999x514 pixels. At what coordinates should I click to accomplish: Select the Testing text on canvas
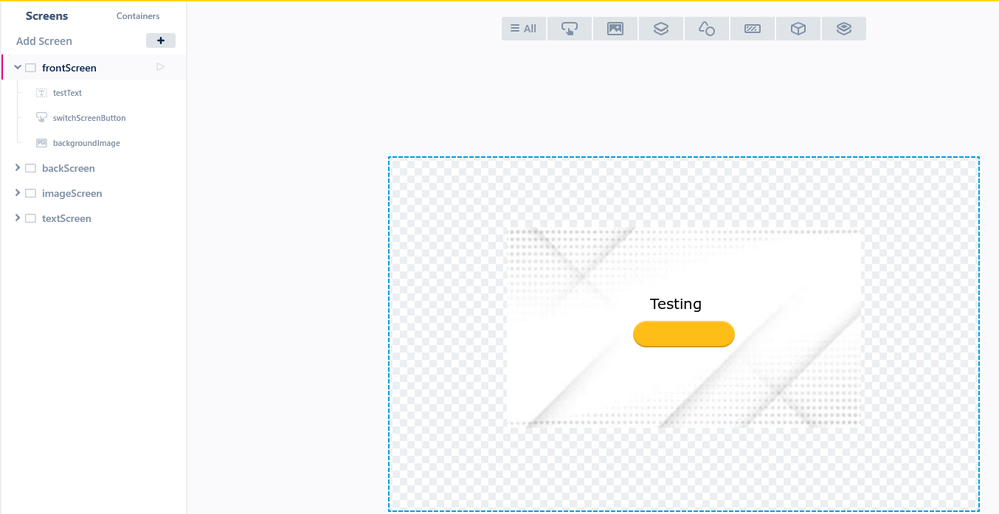coord(675,304)
